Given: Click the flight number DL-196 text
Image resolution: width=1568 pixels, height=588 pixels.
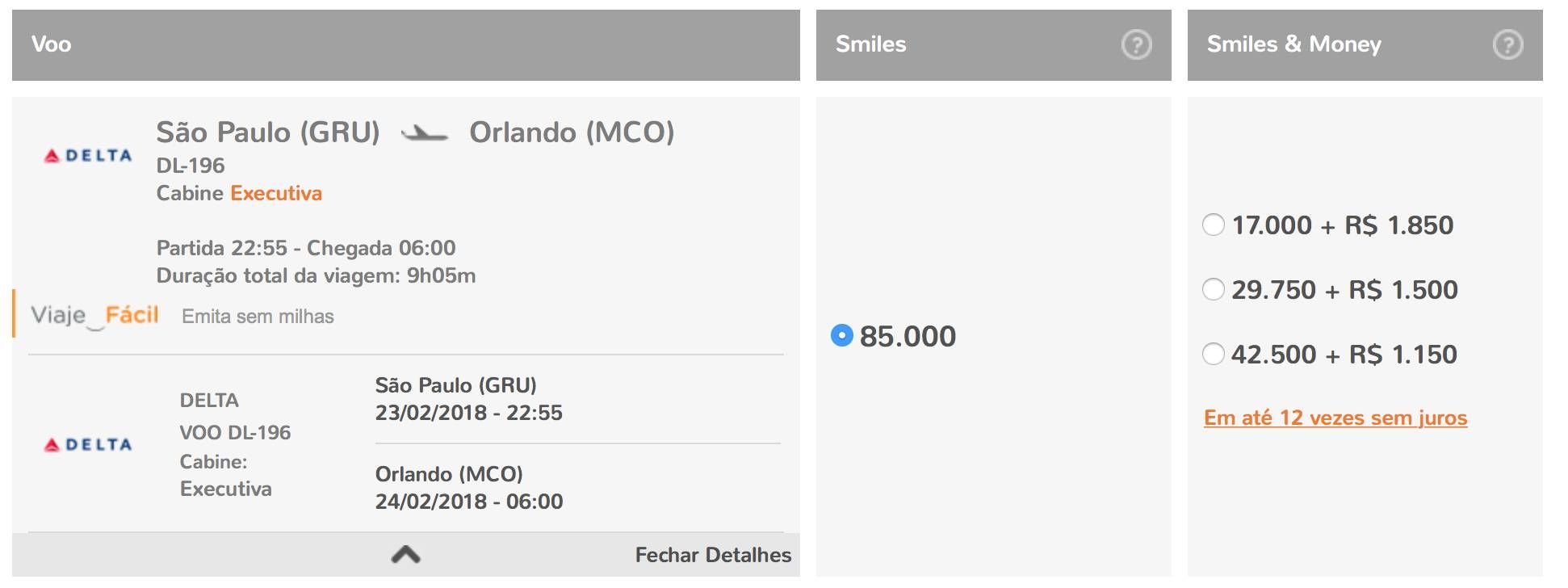Looking at the screenshot, I should [191, 166].
